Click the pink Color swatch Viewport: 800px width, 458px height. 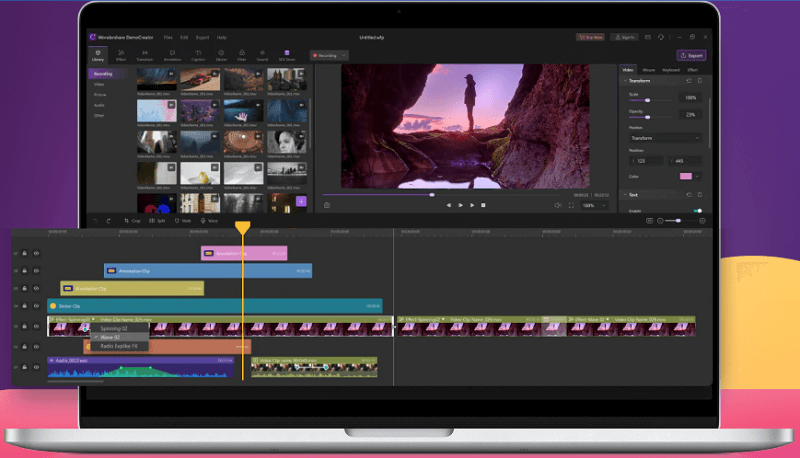(x=686, y=176)
